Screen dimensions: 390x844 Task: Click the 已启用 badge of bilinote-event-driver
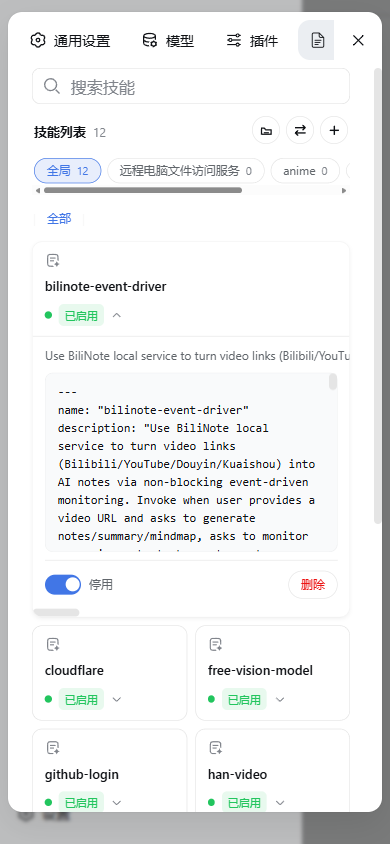point(81,315)
